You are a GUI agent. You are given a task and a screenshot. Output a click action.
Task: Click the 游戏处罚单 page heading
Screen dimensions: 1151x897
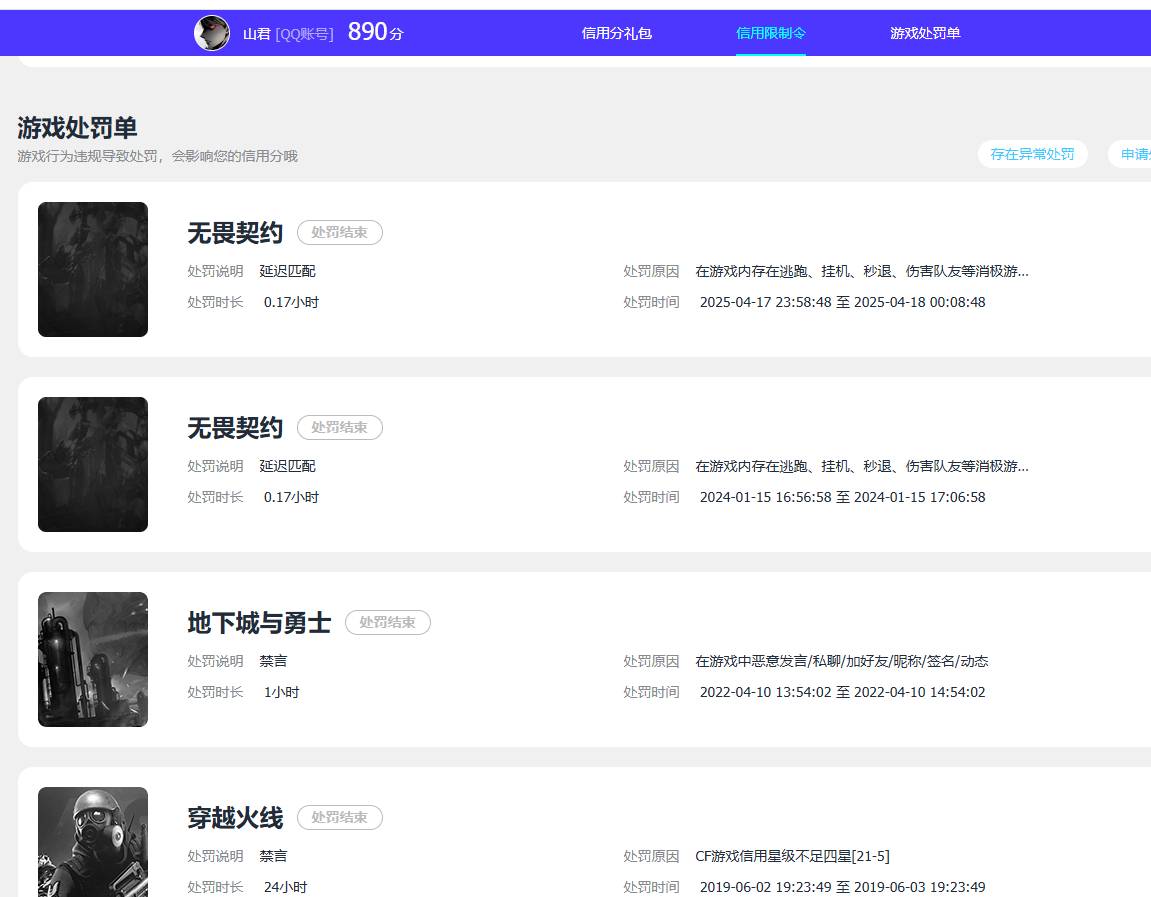click(77, 128)
